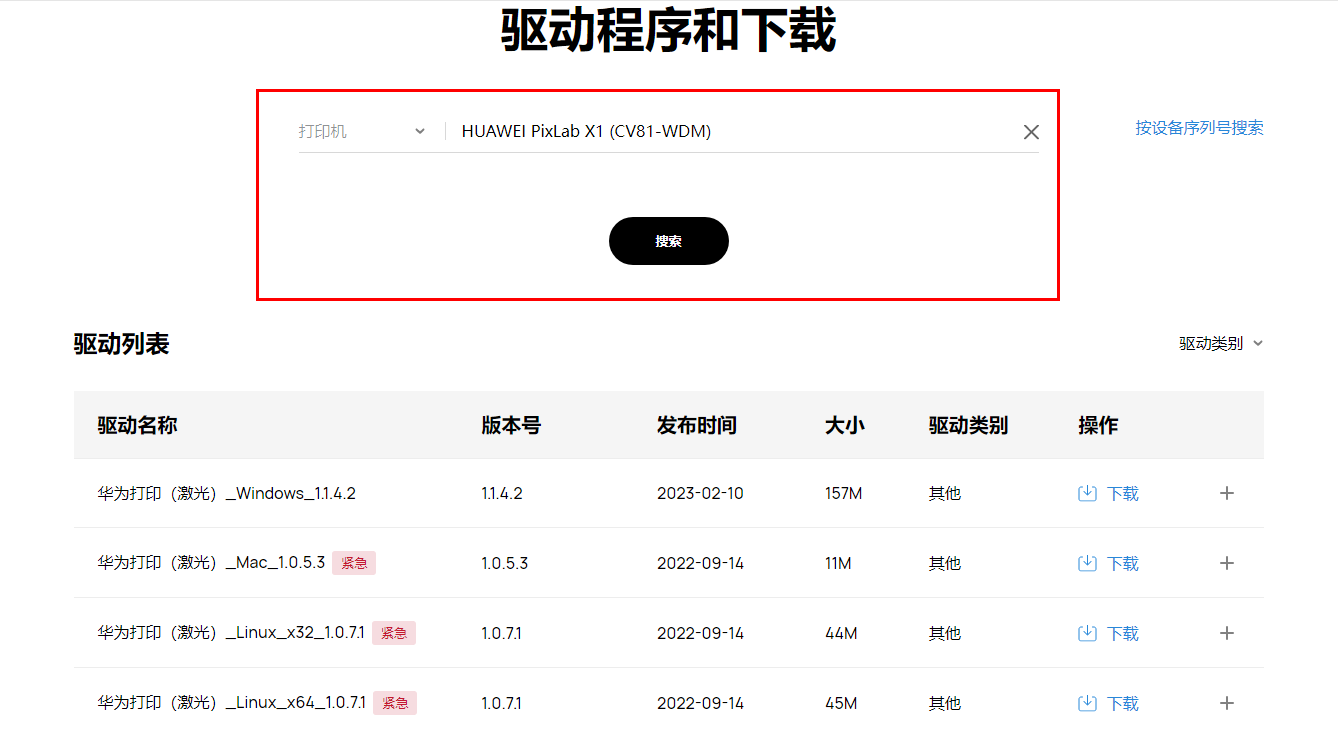The width and height of the screenshot is (1338, 733).
Task: Click the 发布时间 column header
Action: click(697, 425)
